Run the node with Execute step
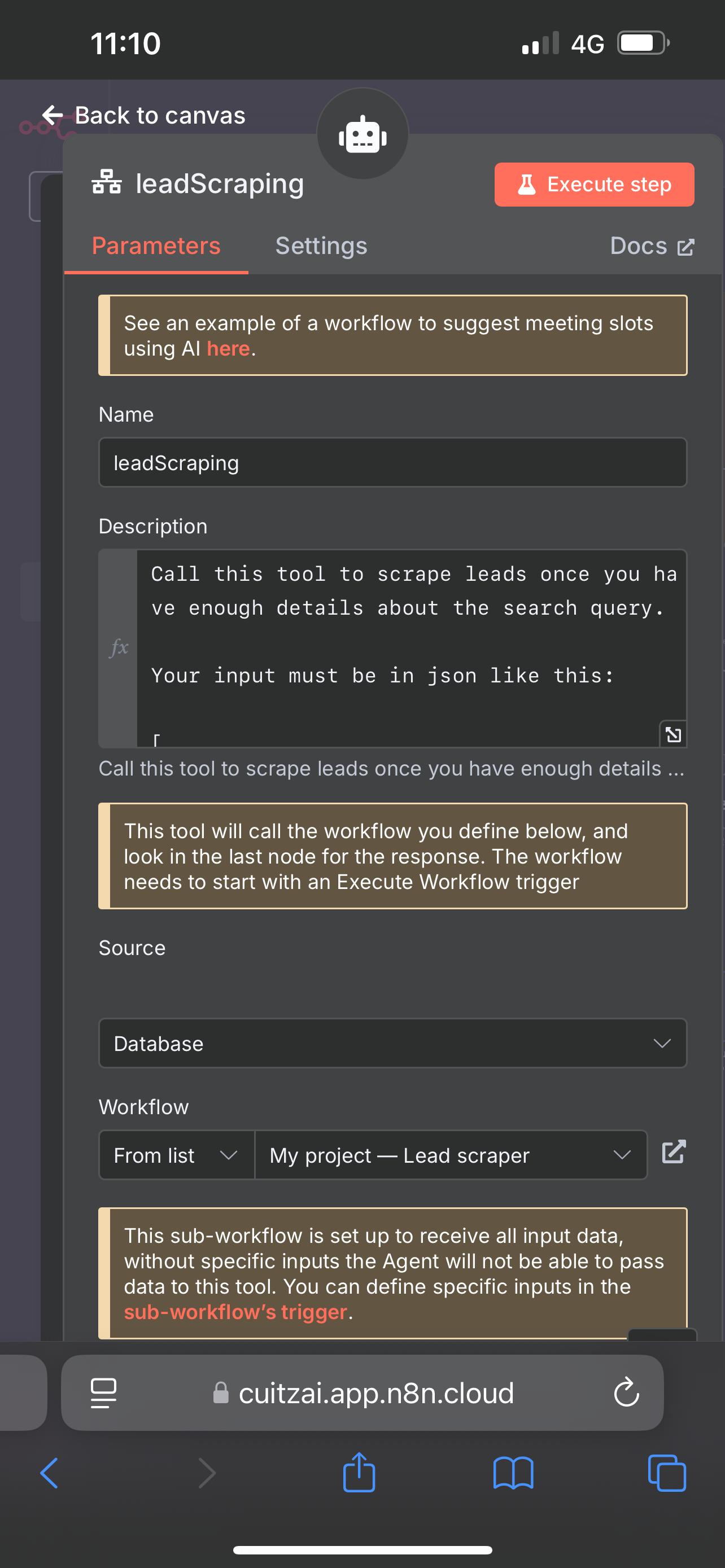This screenshot has height=1568, width=725. 594,185
